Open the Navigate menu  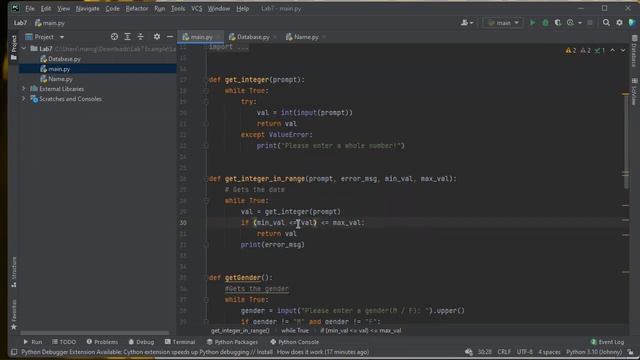(x=87, y=8)
